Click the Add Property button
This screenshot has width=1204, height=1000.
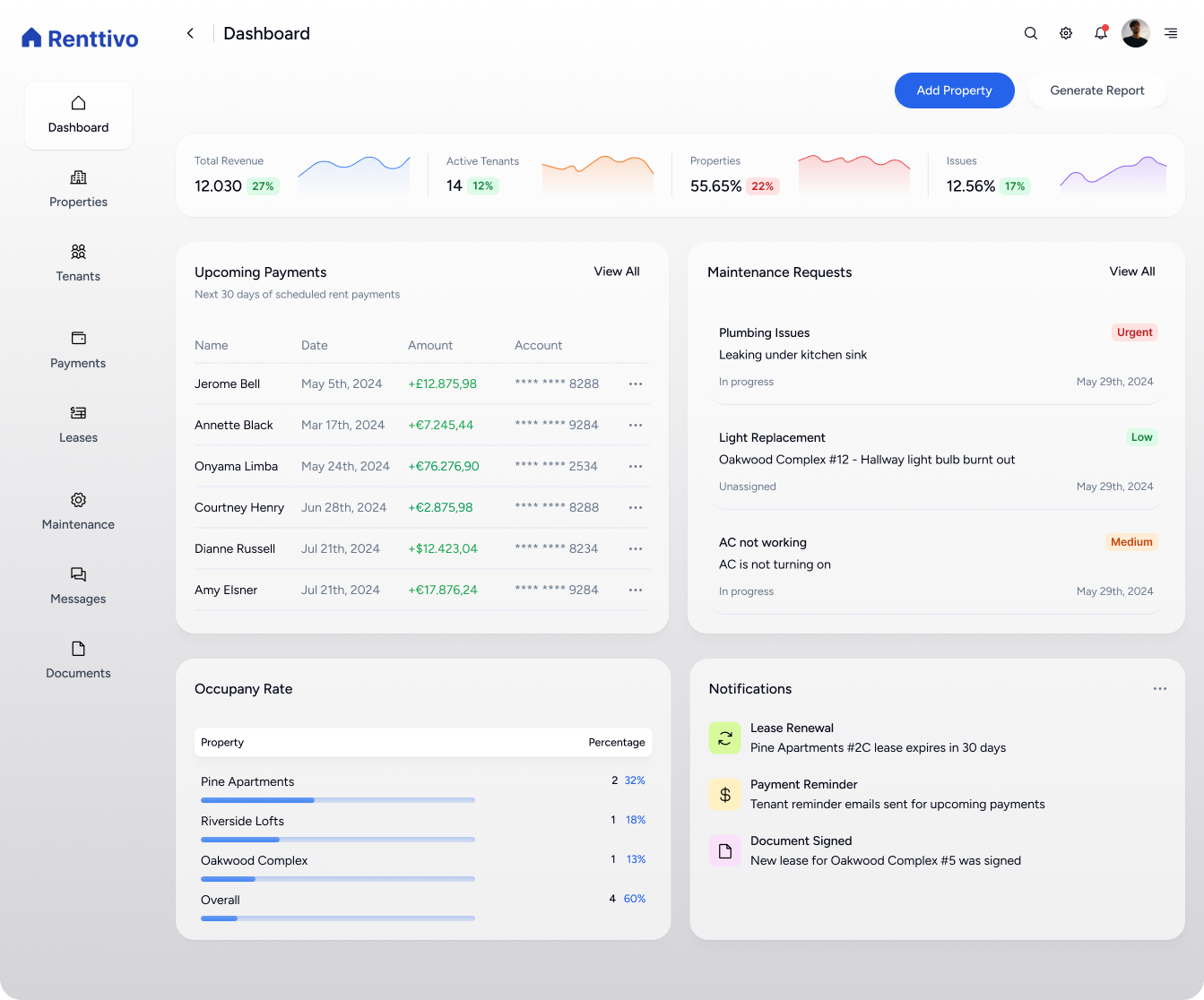[x=954, y=91]
